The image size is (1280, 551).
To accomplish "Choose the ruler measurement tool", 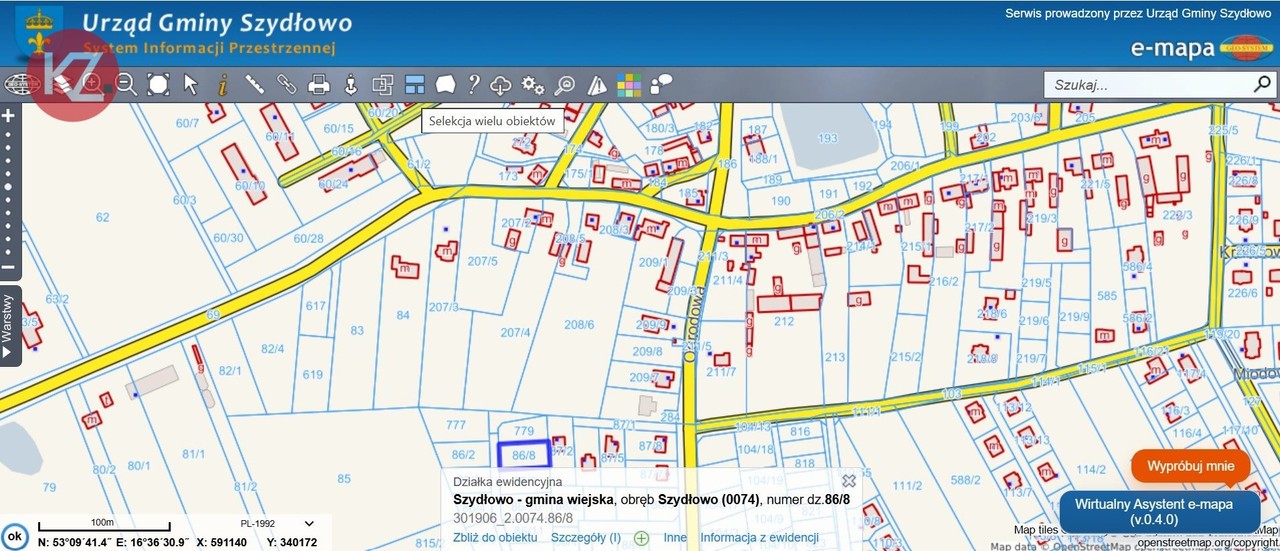I will click(x=254, y=85).
